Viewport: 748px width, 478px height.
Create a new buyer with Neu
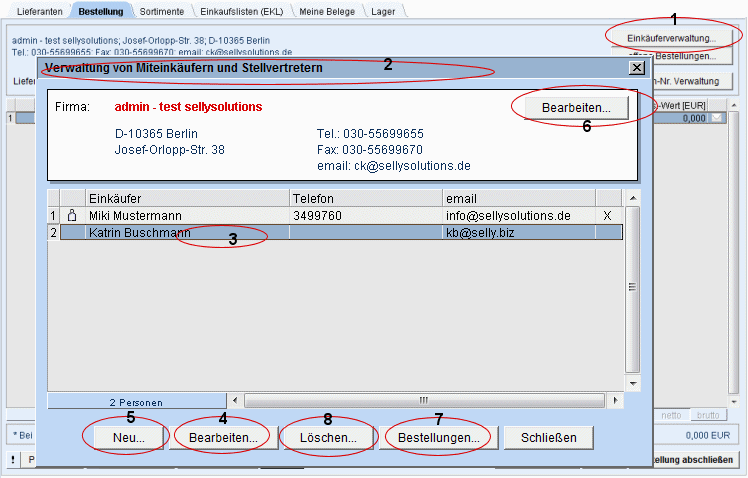(x=126, y=438)
